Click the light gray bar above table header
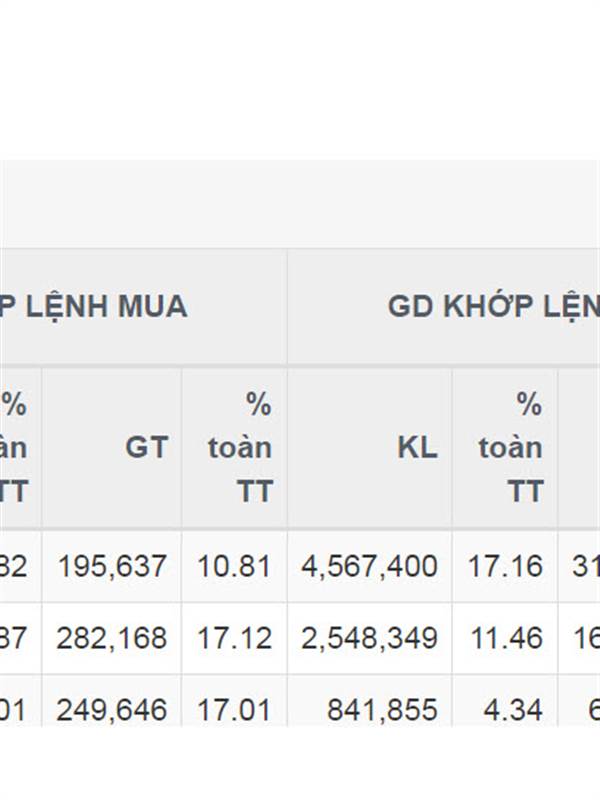Image resolution: width=600 pixels, height=800 pixels. pos(300,204)
